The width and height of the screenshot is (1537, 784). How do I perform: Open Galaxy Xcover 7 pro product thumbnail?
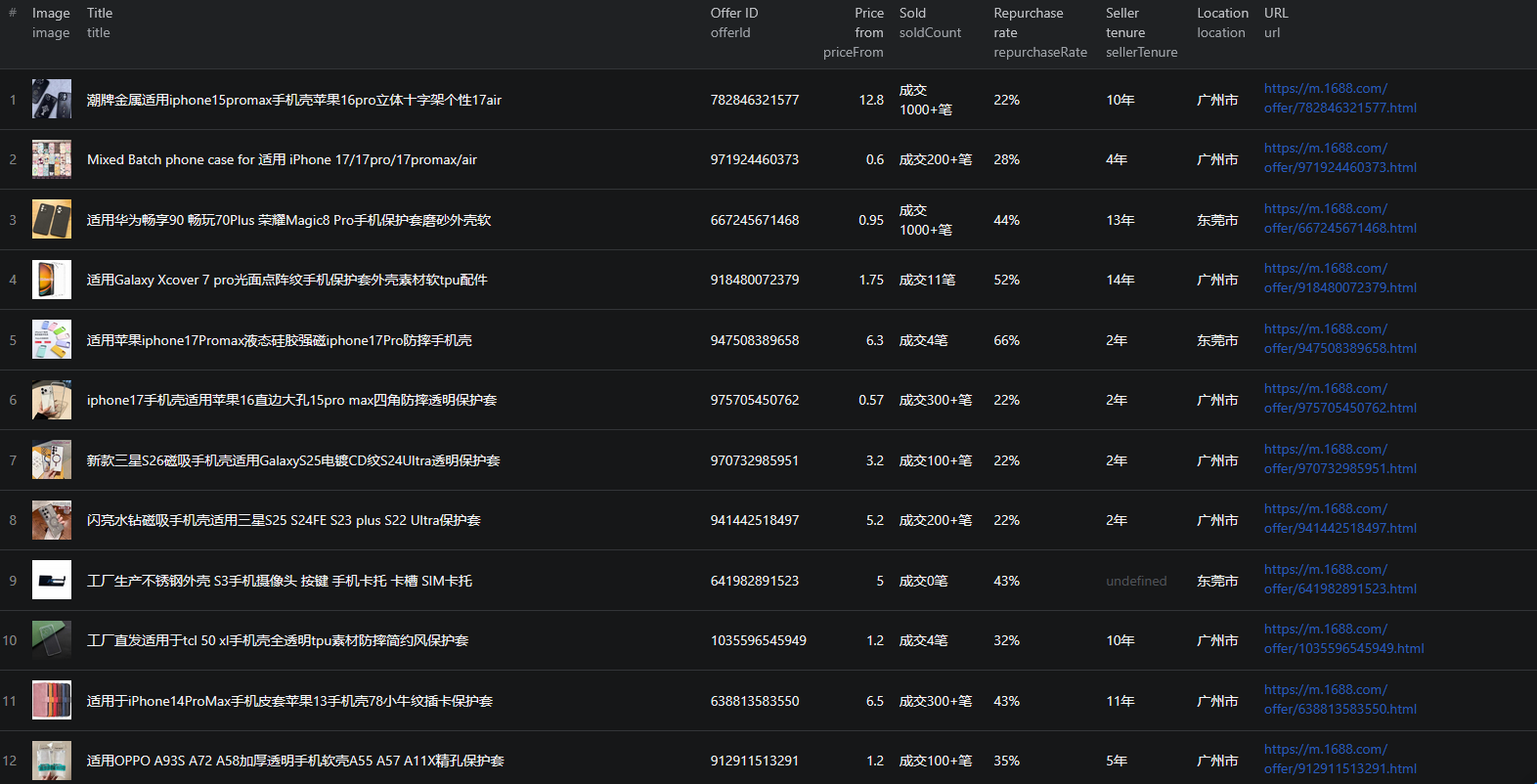pos(52,280)
